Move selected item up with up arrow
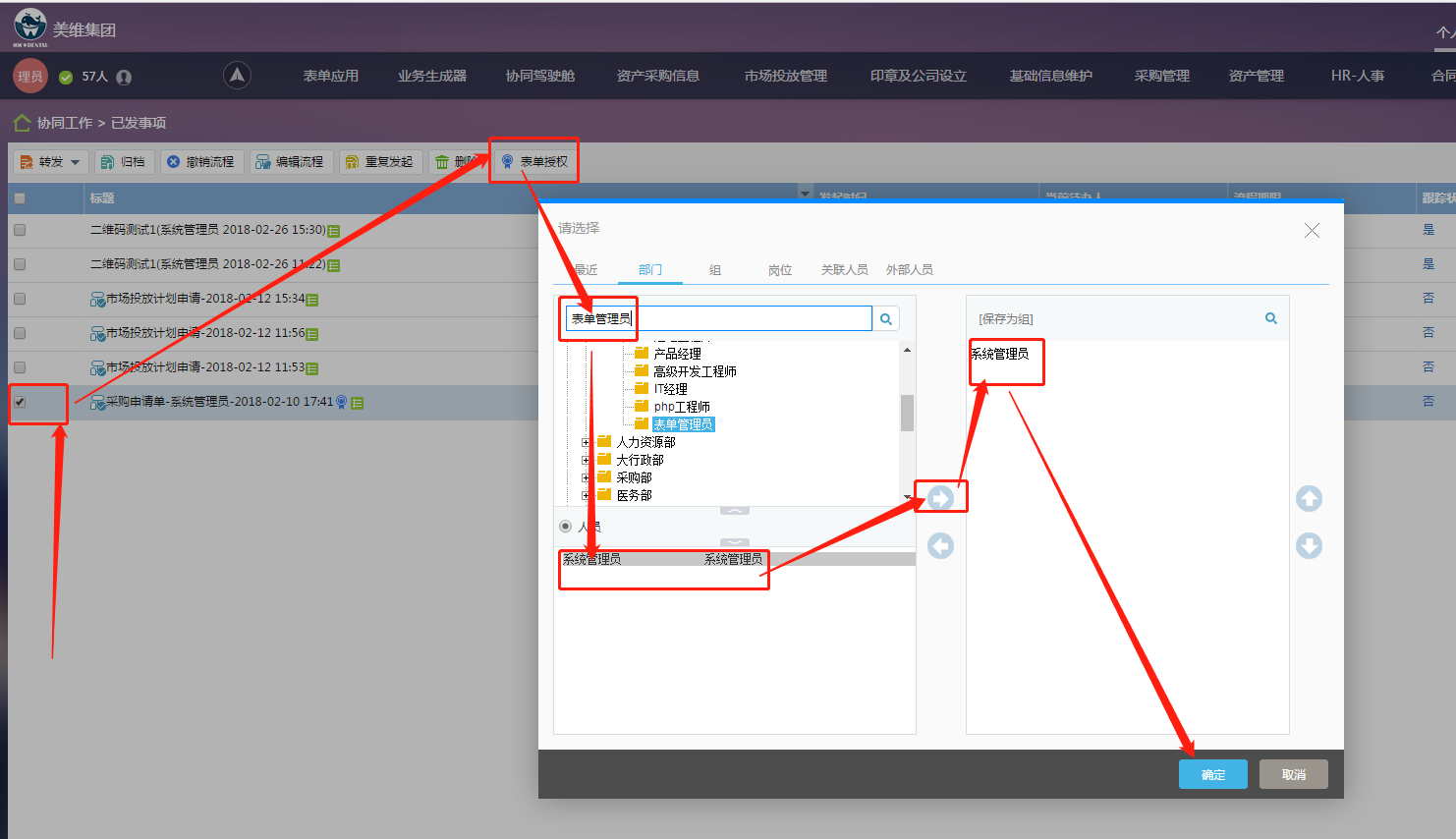 pyautogui.click(x=1309, y=498)
